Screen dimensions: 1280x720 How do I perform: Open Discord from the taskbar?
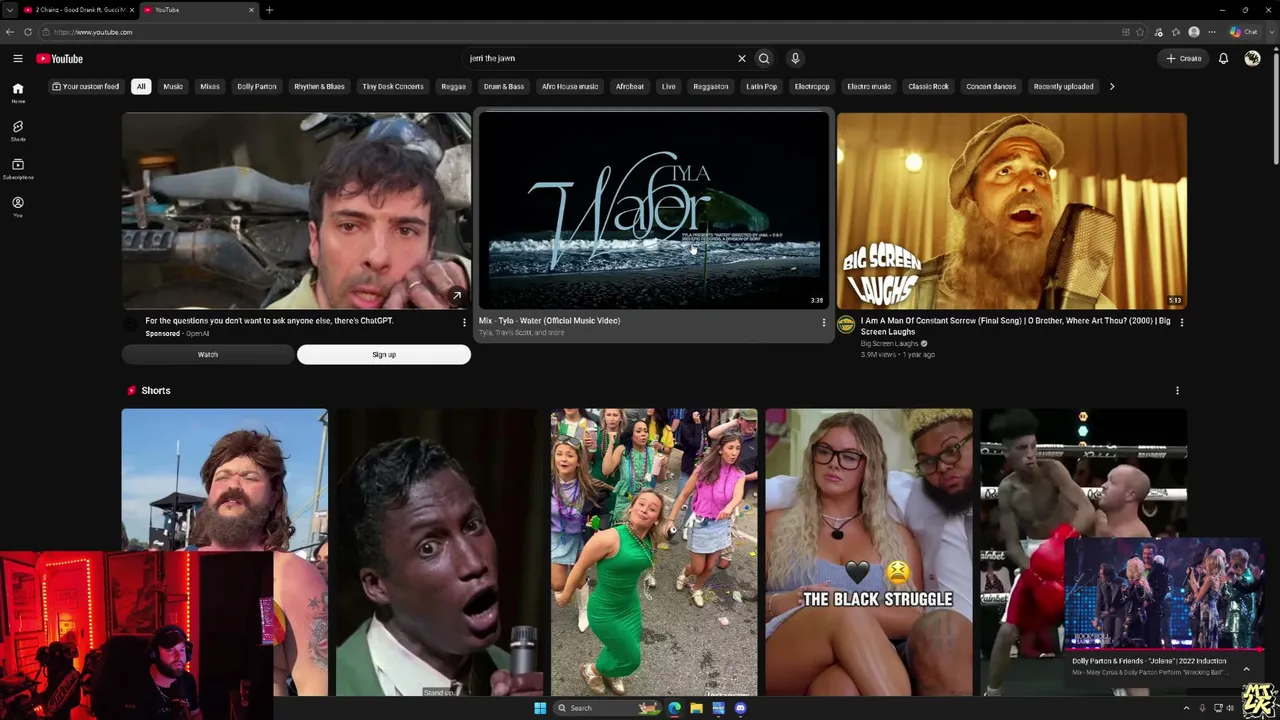click(740, 708)
